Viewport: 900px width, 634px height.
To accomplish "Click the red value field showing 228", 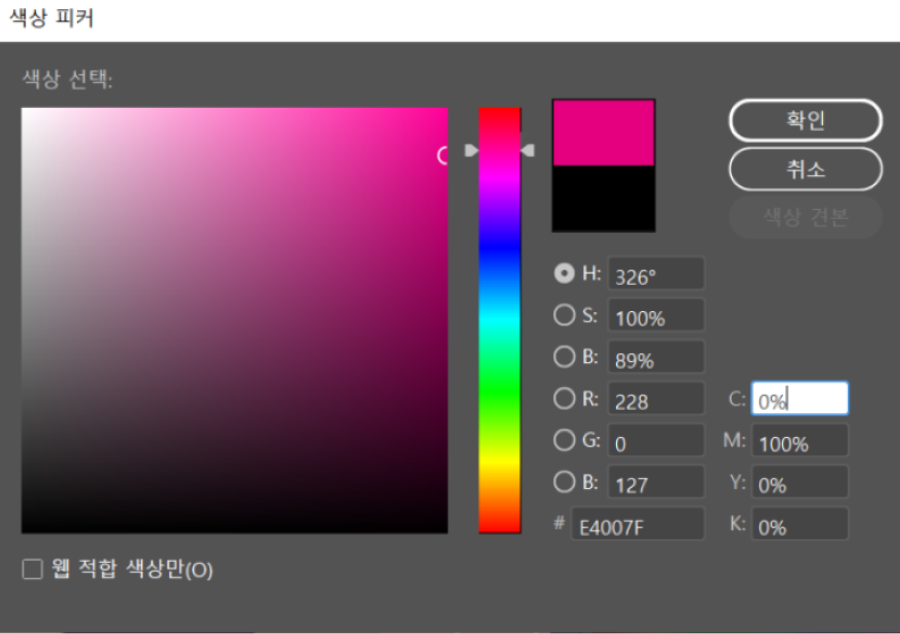I will (x=655, y=400).
